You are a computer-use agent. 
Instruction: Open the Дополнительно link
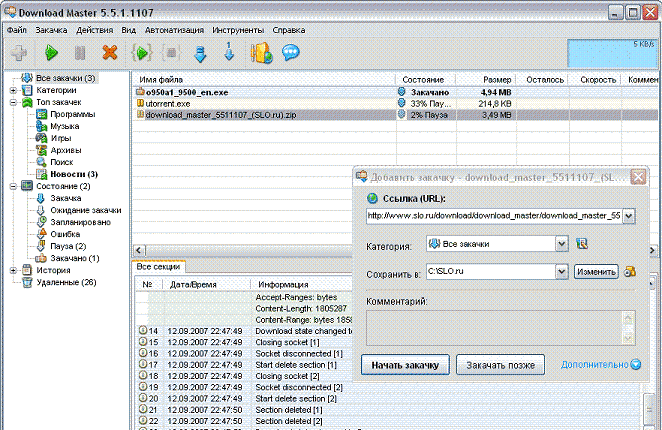pyautogui.click(x=594, y=365)
